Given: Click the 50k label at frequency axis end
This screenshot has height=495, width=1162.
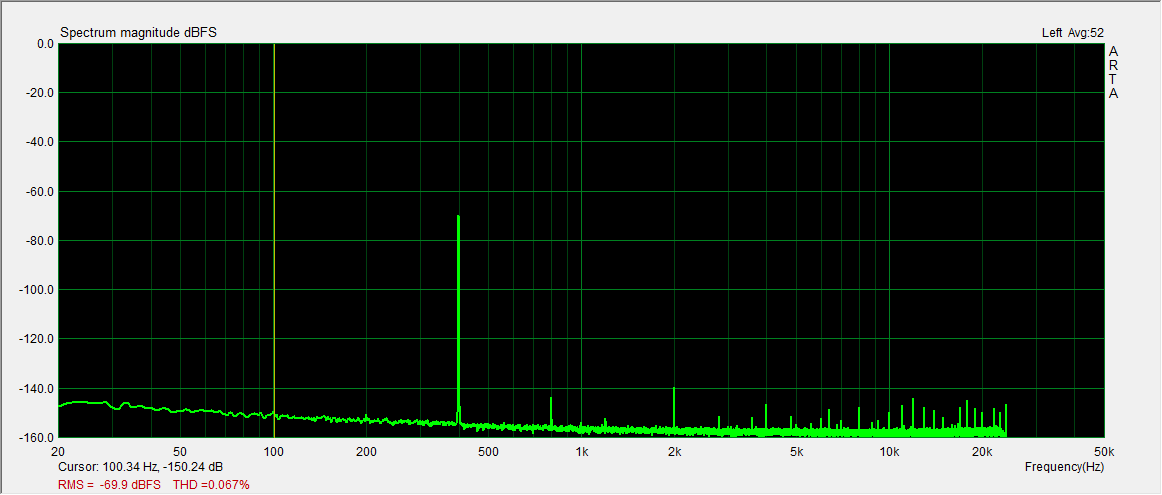Looking at the screenshot, I should click(x=1104, y=451).
